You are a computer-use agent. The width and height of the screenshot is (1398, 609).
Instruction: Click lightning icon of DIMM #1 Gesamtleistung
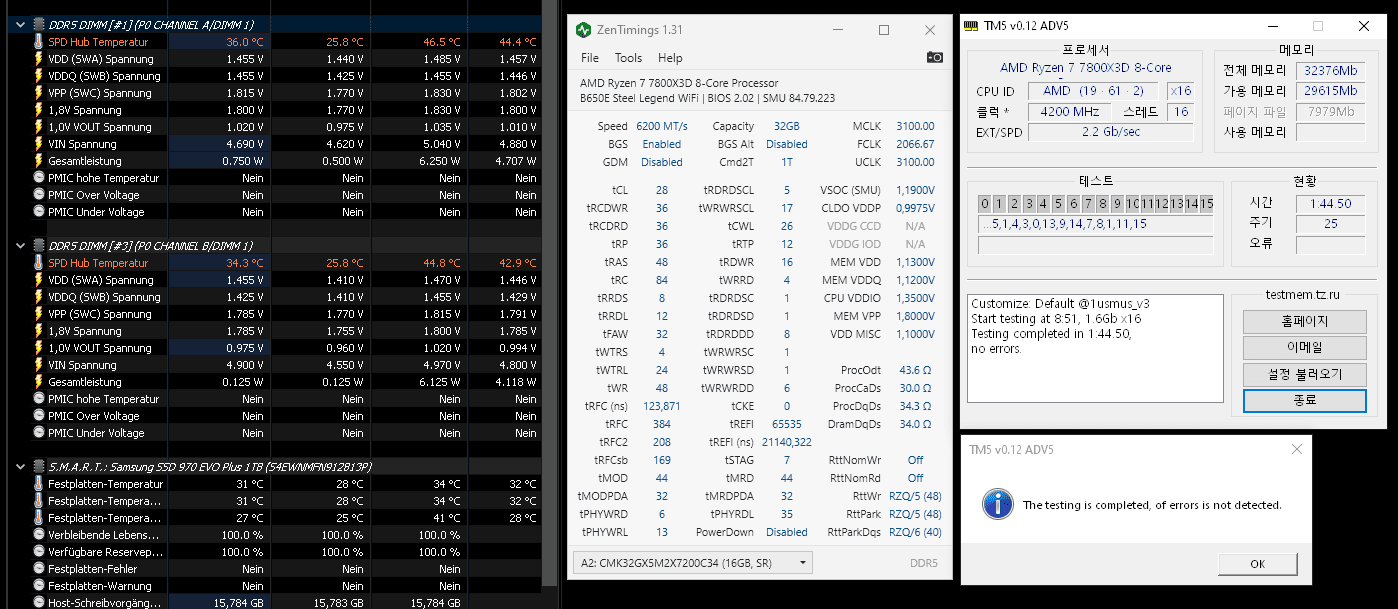click(x=39, y=161)
